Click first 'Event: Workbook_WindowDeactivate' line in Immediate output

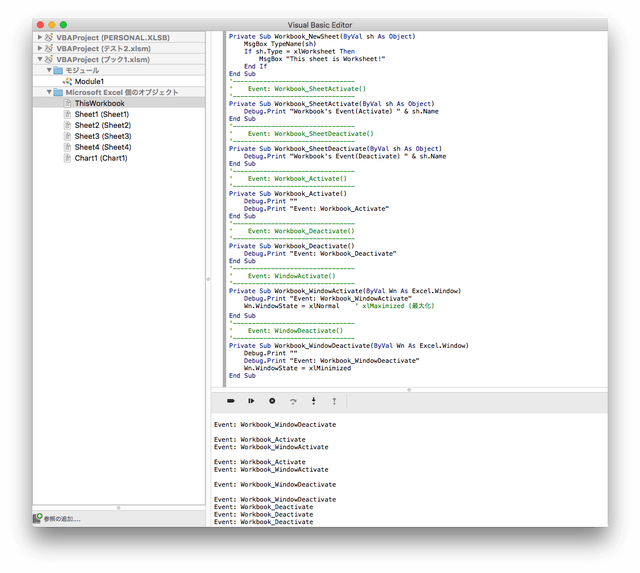point(275,424)
